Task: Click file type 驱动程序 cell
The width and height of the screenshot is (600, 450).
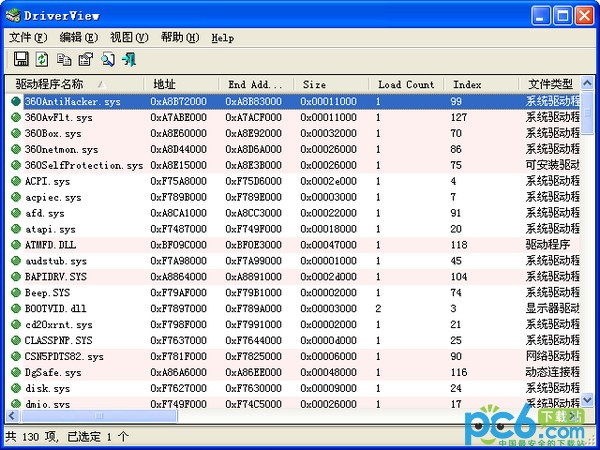Action: pyautogui.click(x=548, y=245)
